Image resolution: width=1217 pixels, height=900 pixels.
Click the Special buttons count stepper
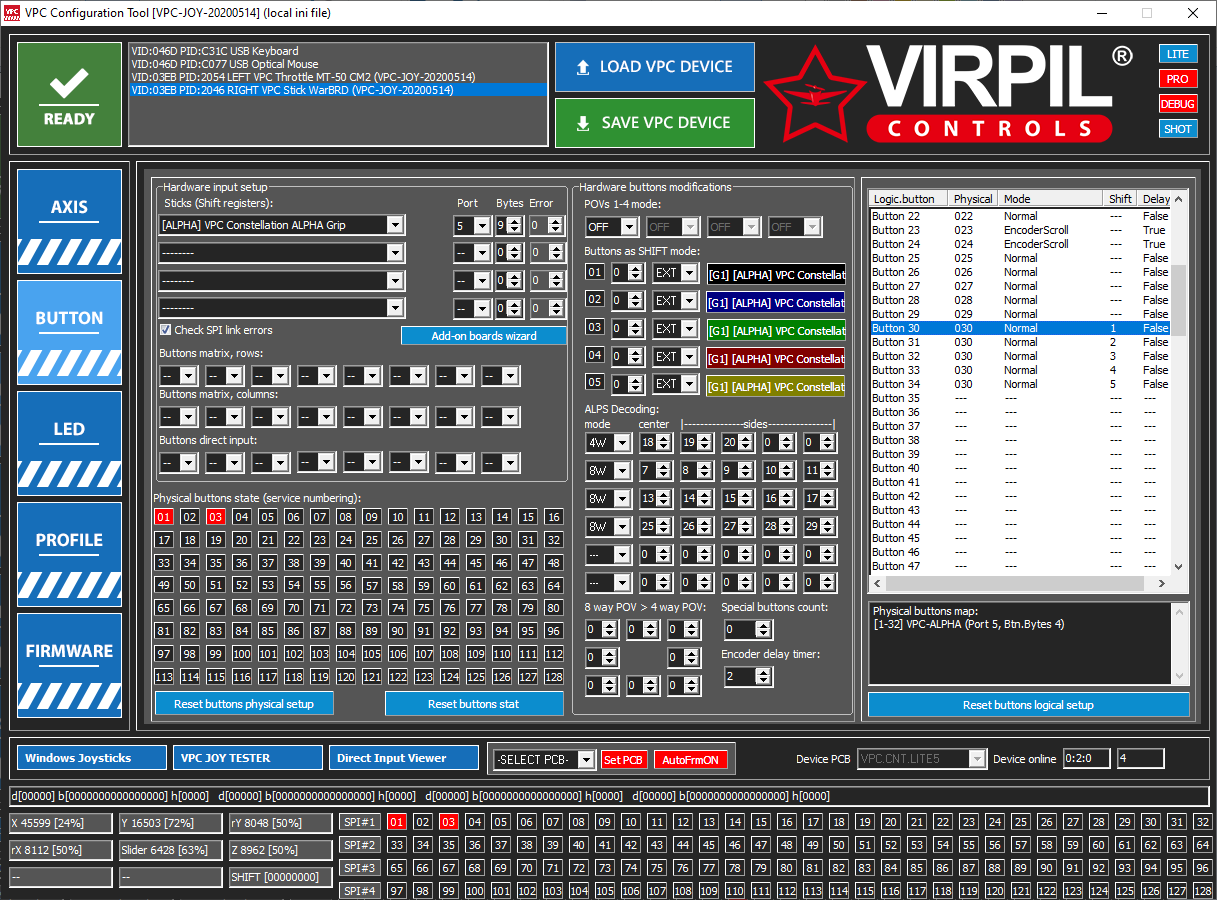pyautogui.click(x=748, y=629)
